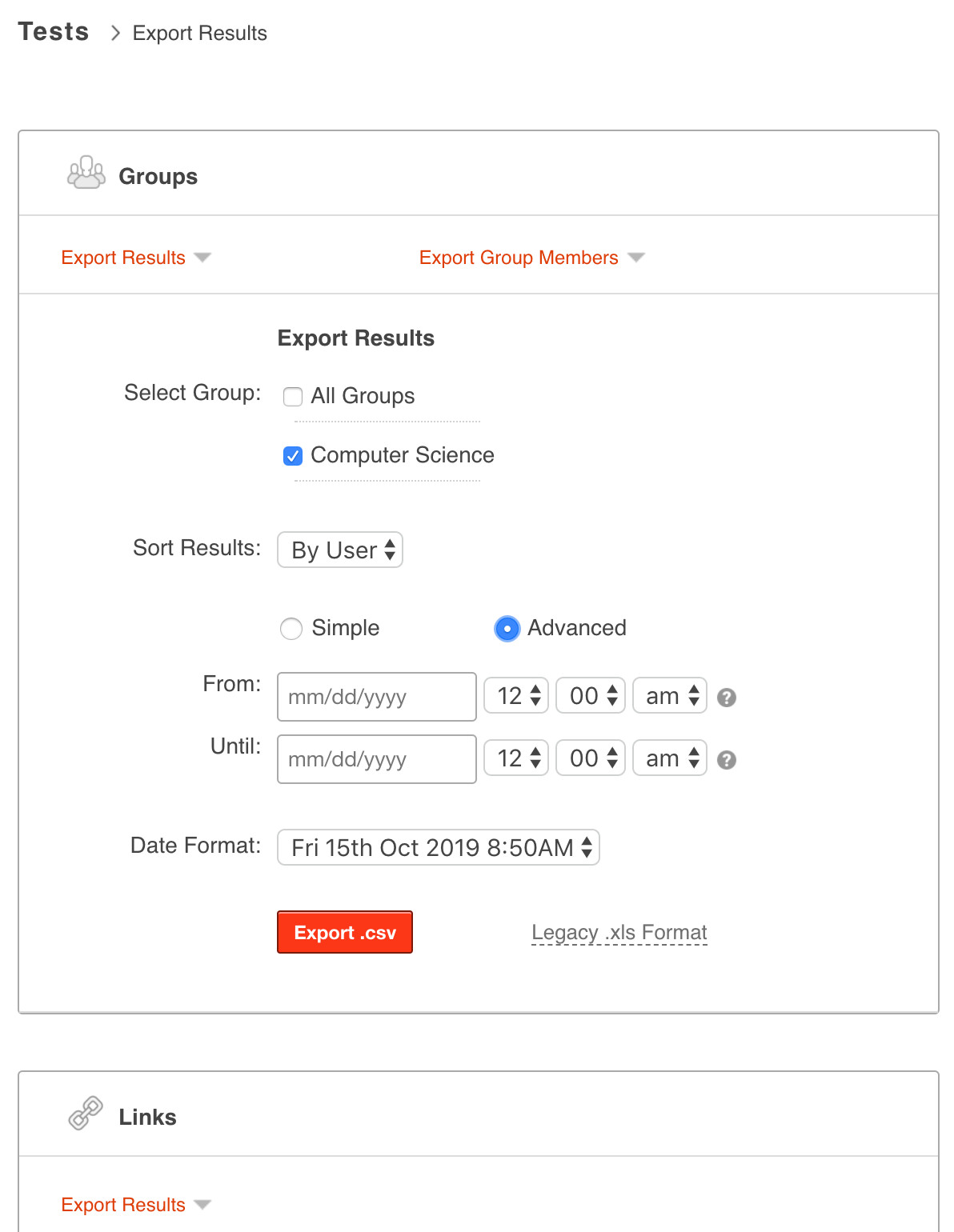This screenshot has width=954, height=1232.
Task: Click the Links chain icon
Action: (86, 1113)
